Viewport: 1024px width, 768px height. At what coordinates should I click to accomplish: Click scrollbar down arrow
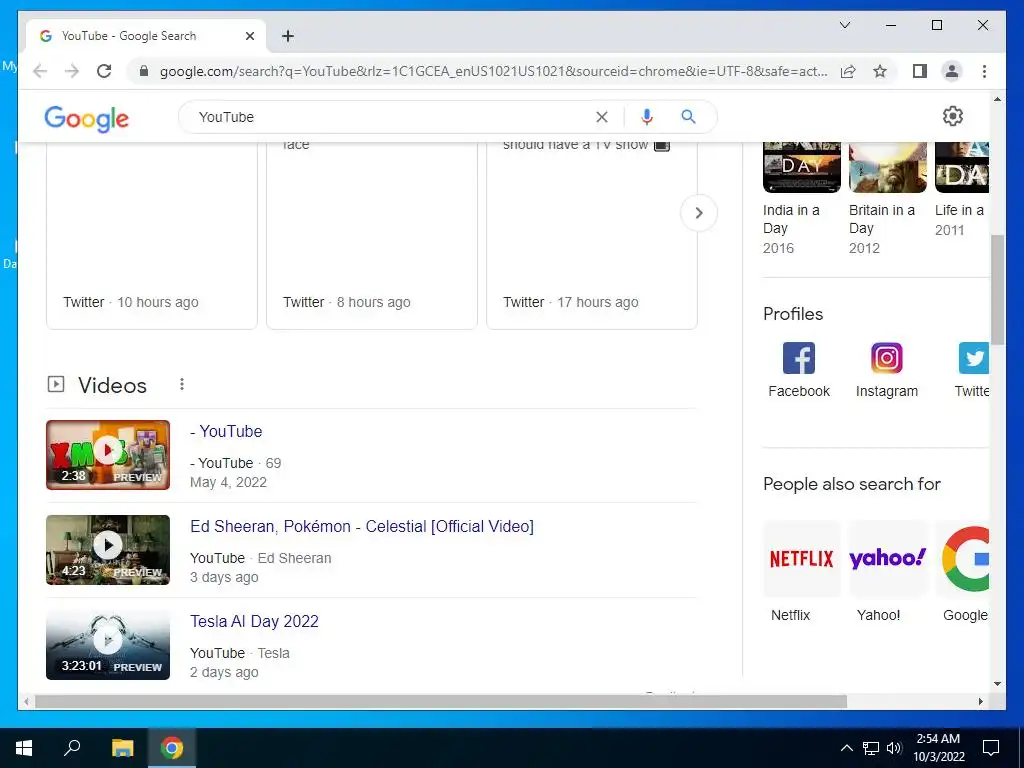tap(997, 684)
